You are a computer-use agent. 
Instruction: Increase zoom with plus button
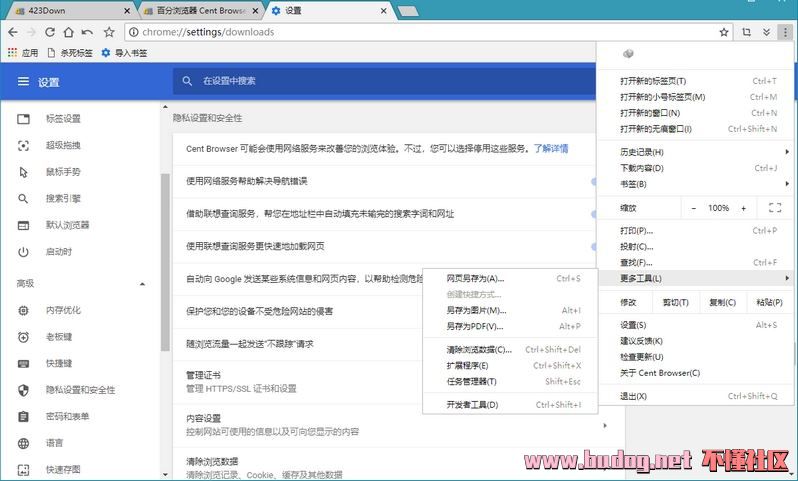[744, 208]
